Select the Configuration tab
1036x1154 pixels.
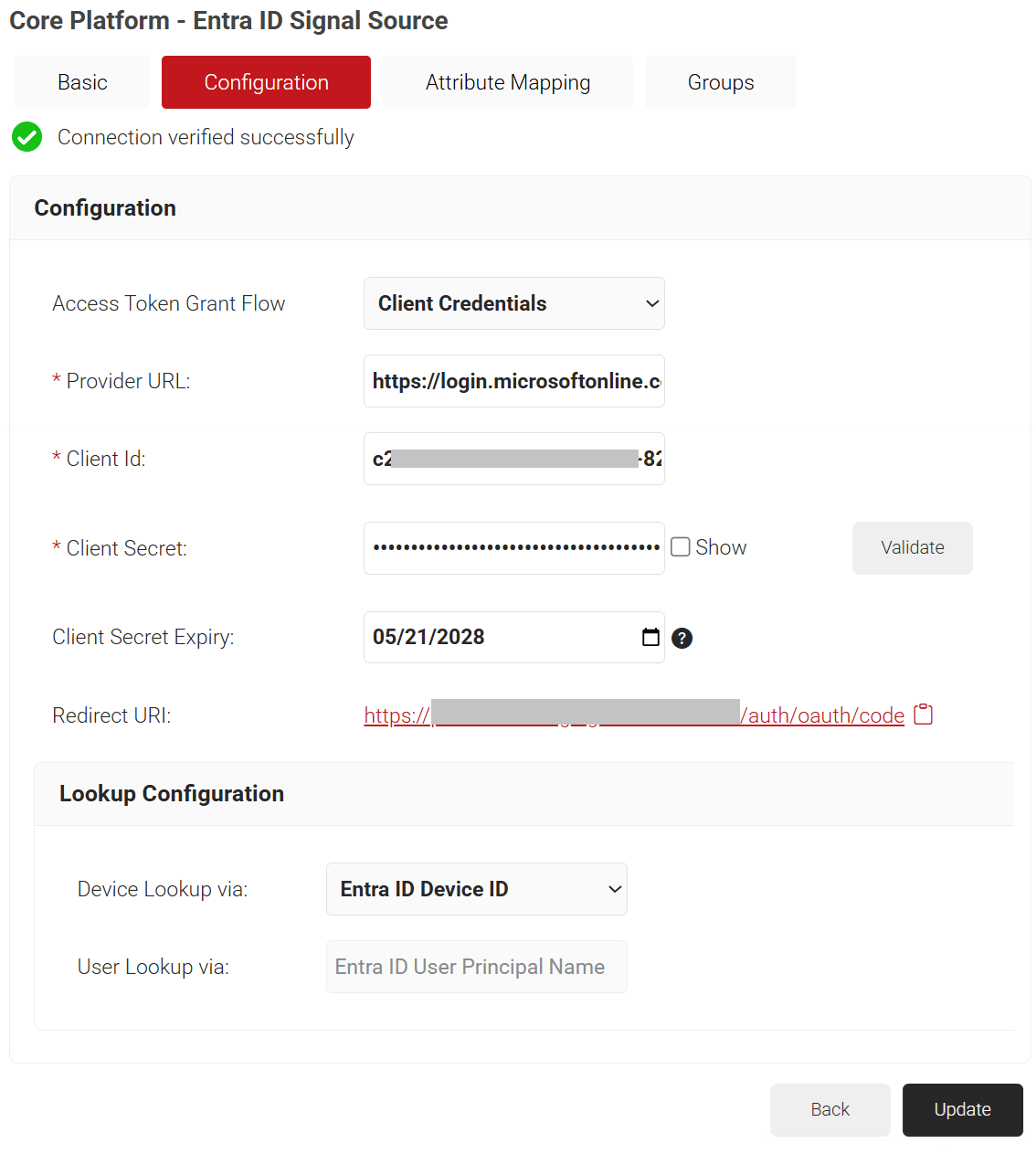click(x=266, y=82)
